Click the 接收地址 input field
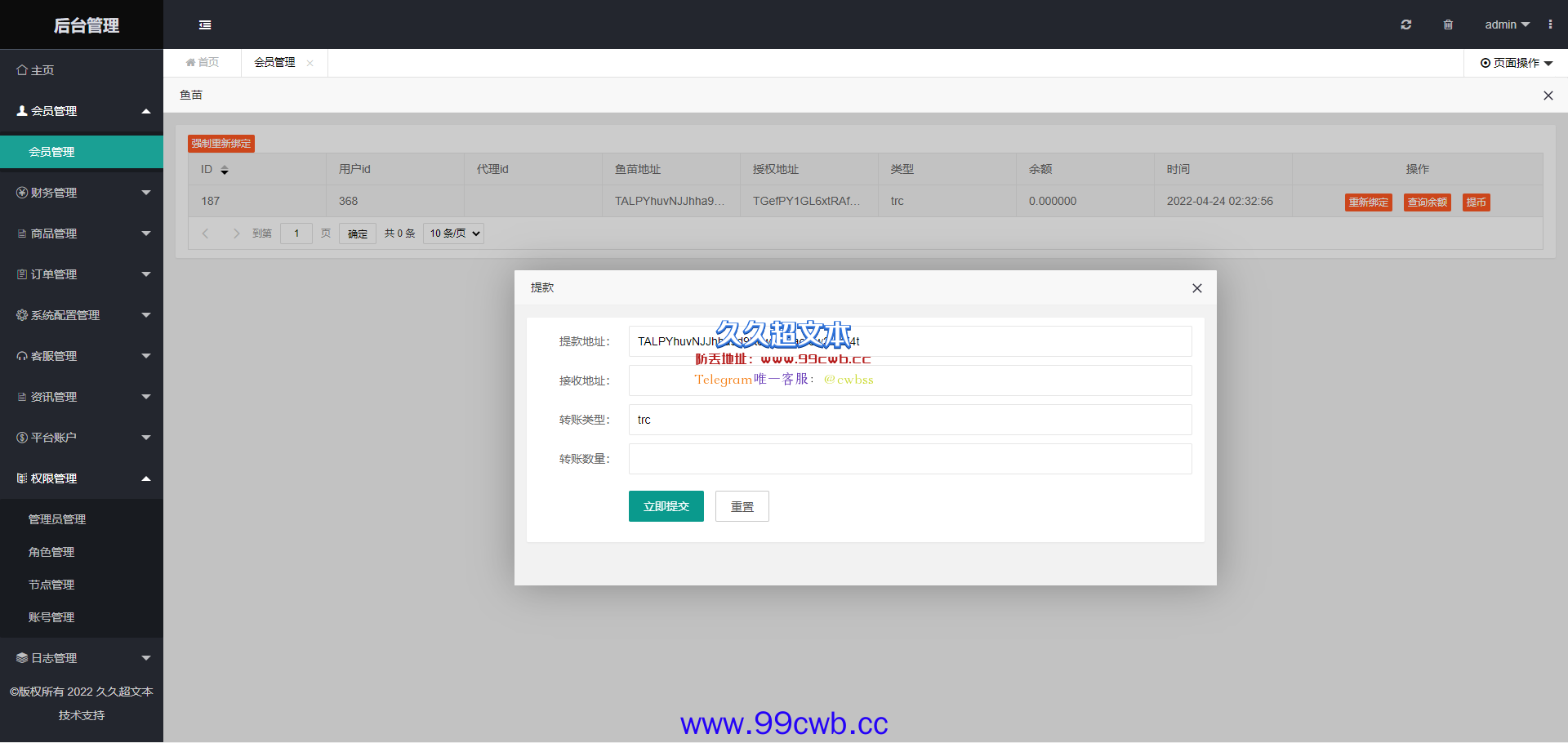This screenshot has height=743, width=1568. [x=910, y=380]
